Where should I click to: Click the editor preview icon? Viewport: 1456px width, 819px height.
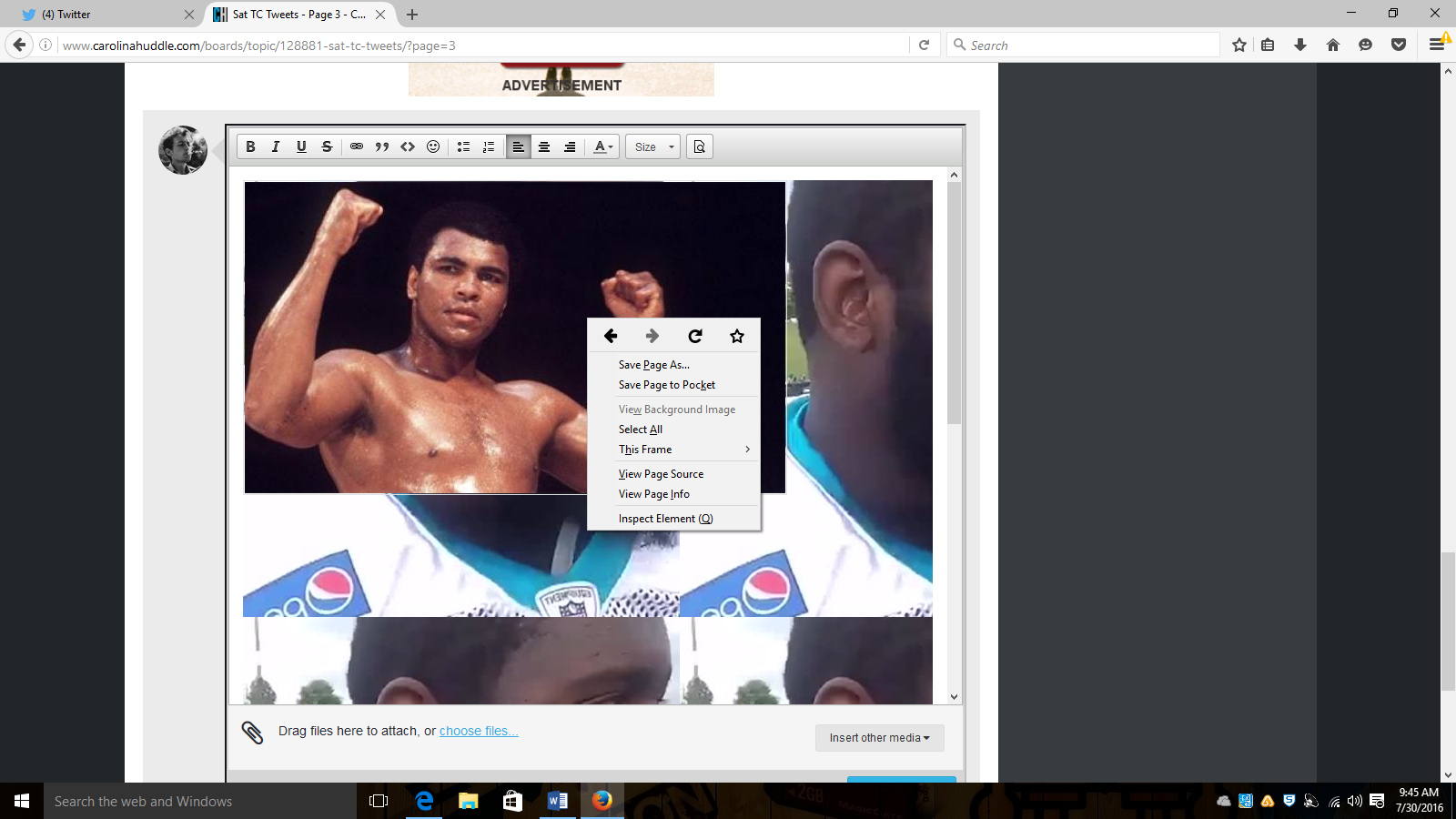coord(699,147)
